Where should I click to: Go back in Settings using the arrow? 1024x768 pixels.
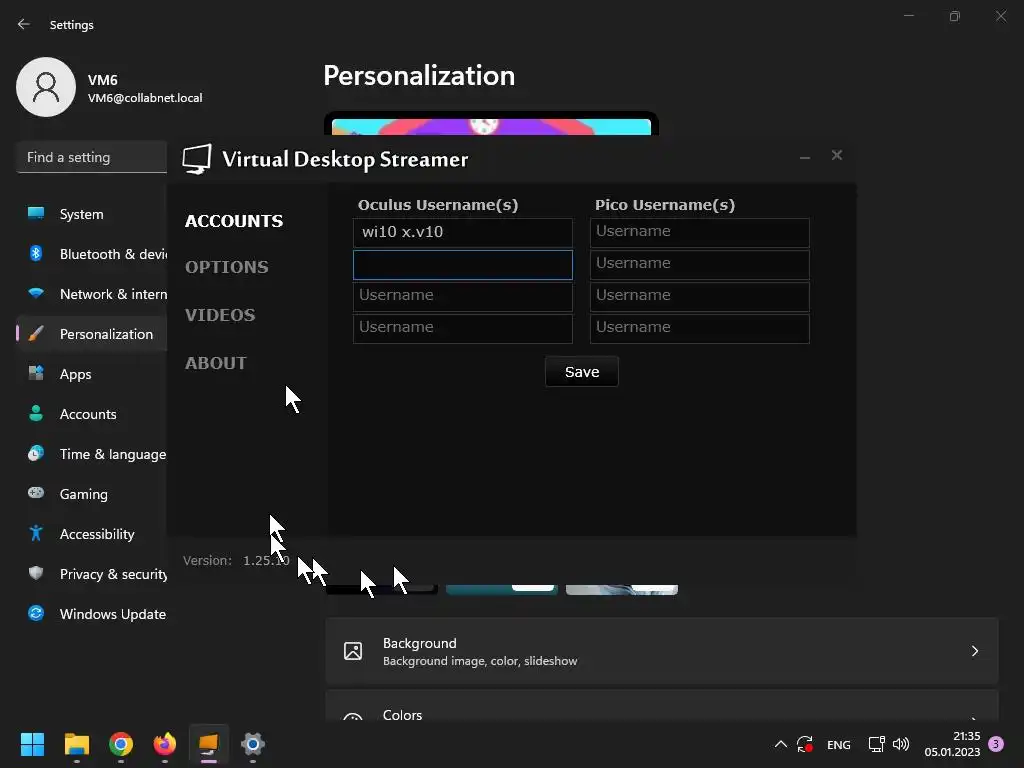[x=24, y=24]
